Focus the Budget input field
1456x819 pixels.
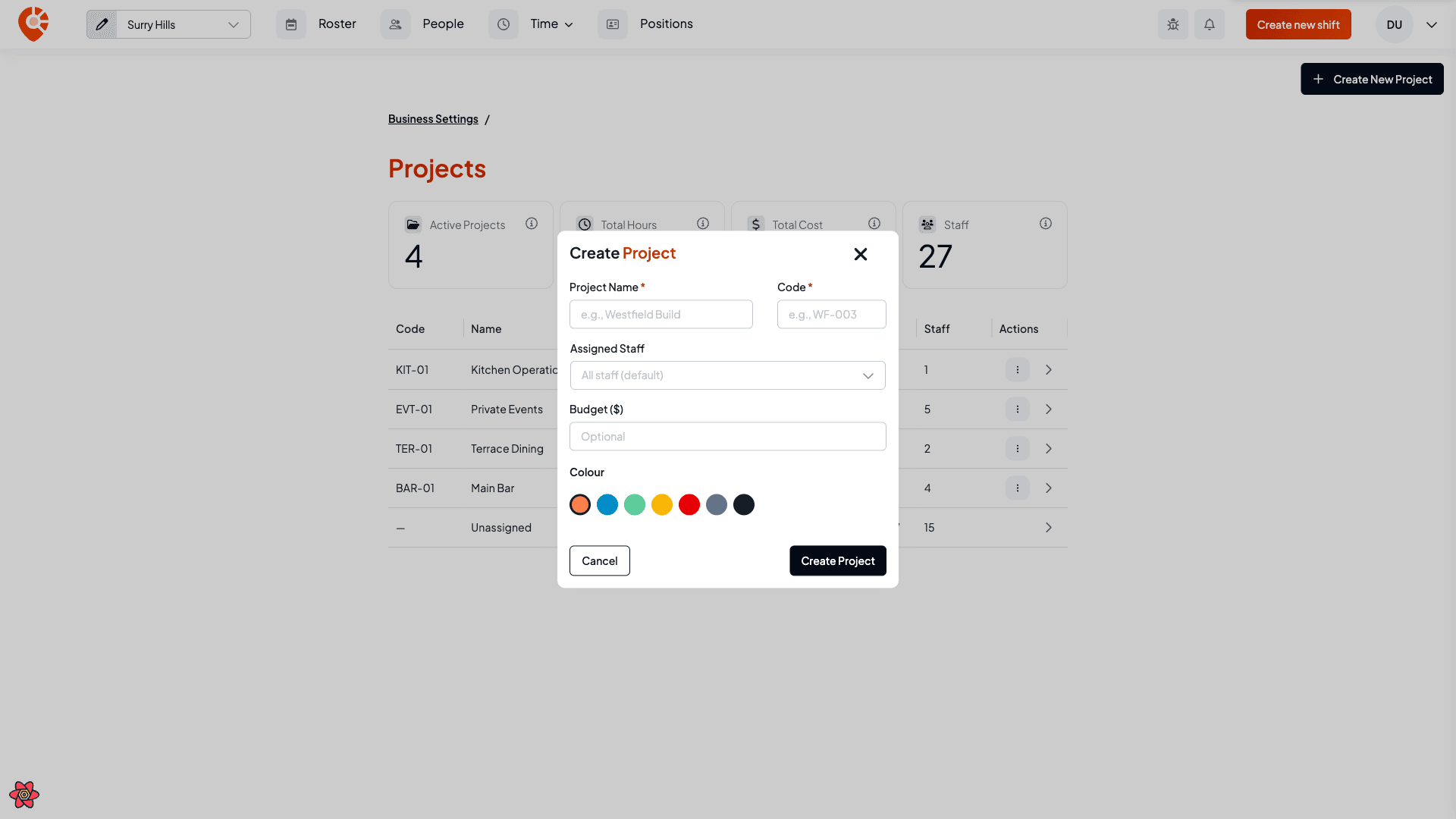point(728,436)
